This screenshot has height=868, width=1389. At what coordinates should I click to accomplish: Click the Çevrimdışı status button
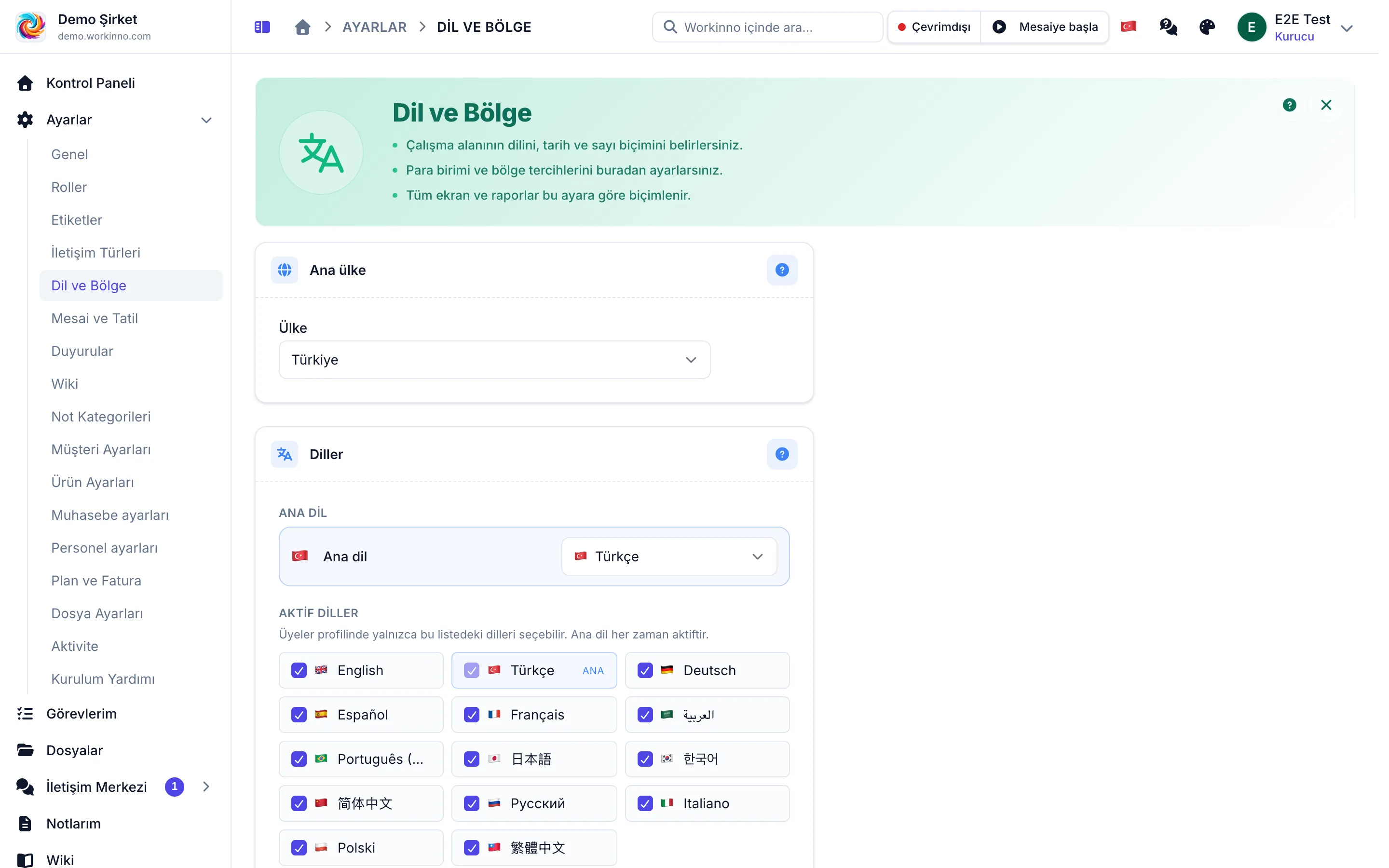934,27
